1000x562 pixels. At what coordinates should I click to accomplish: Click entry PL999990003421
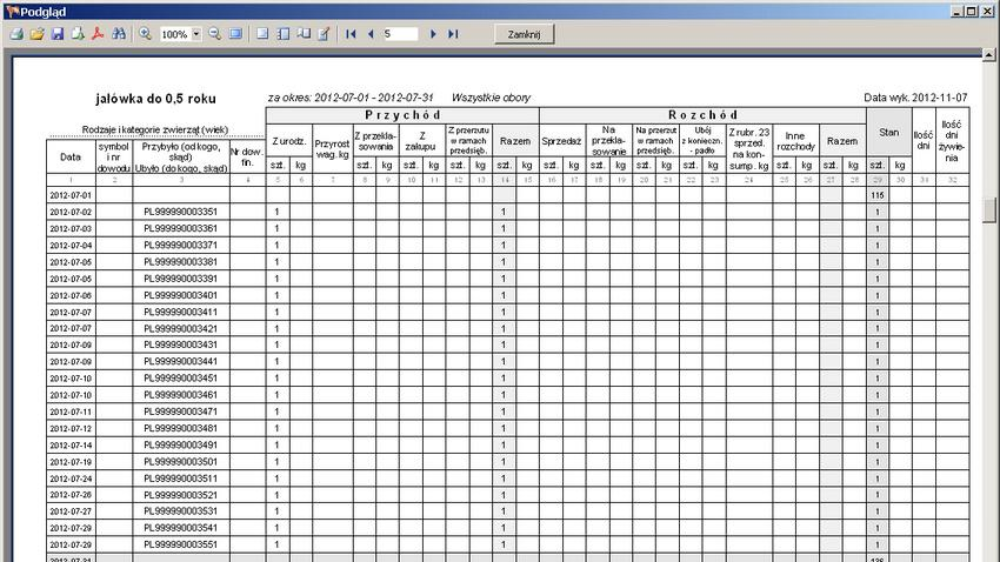(x=181, y=329)
